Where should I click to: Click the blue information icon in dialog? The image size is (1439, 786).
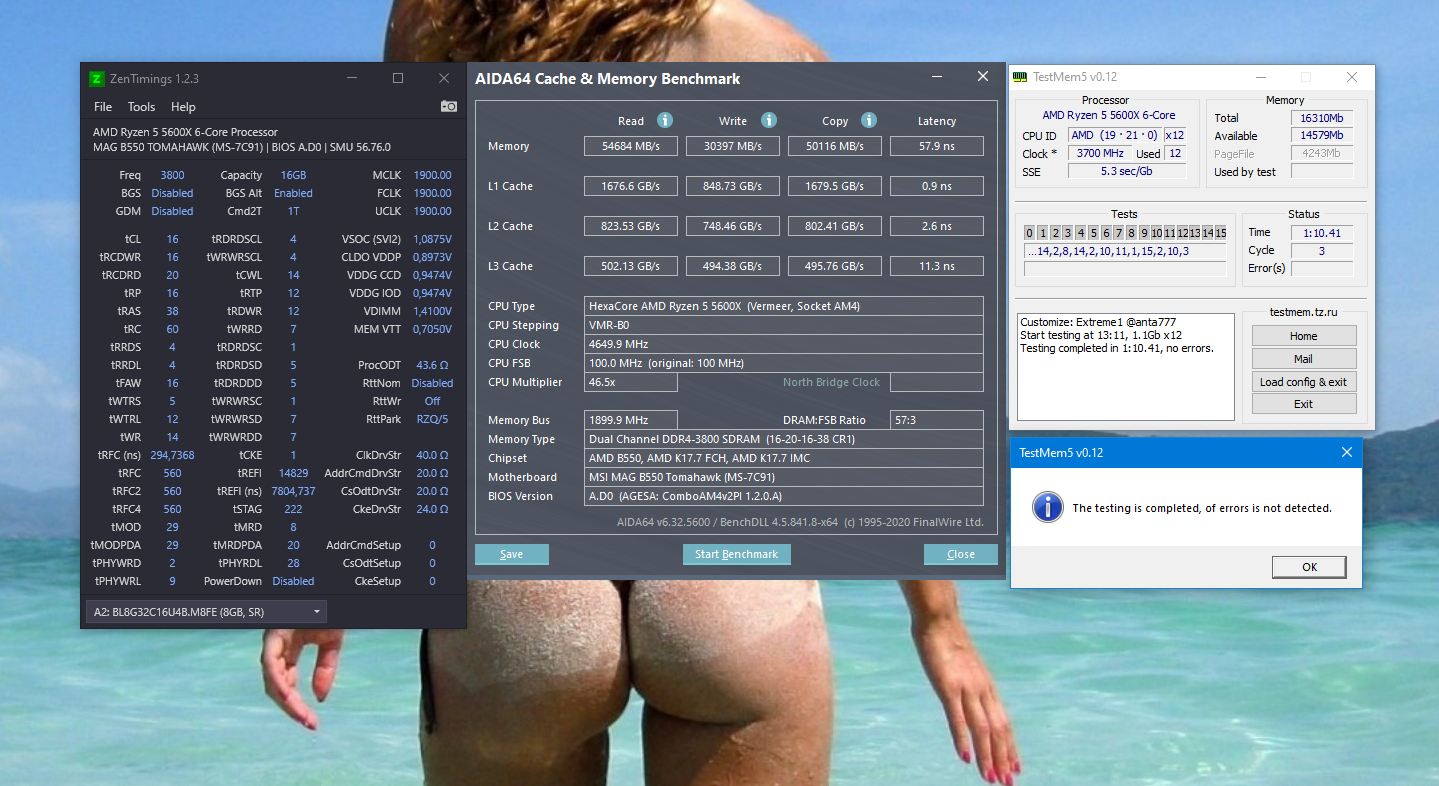point(1047,507)
